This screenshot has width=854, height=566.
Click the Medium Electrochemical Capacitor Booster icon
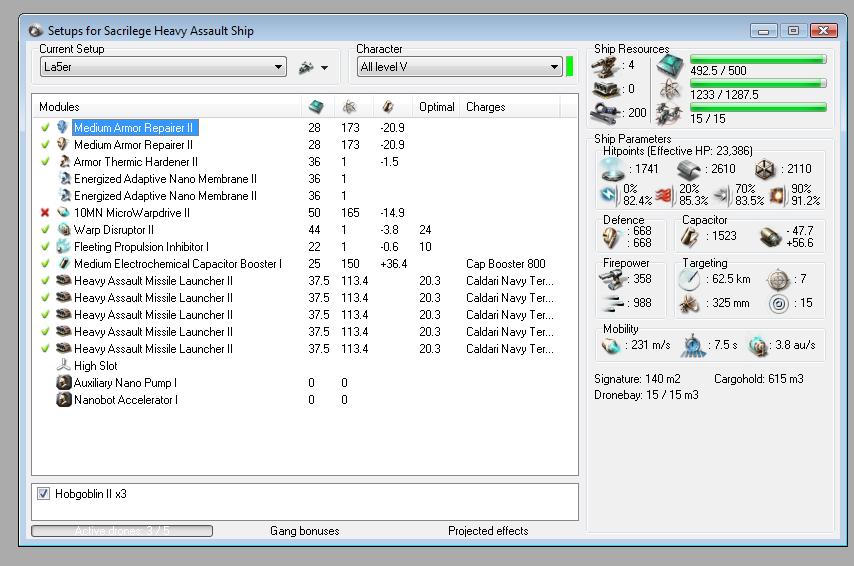point(64,263)
